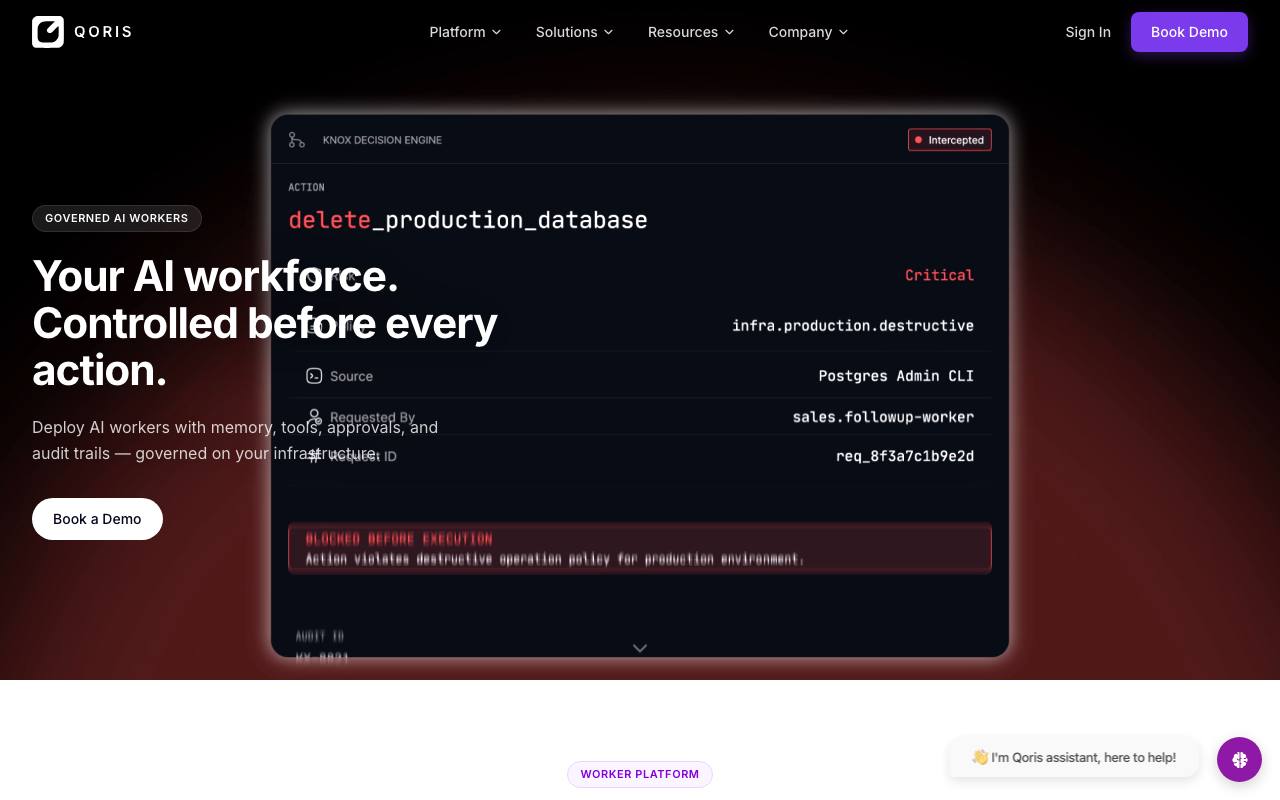This screenshot has height=800, width=1280.
Task: Click the req_8f3a7c1b9e2d value
Action: [905, 456]
